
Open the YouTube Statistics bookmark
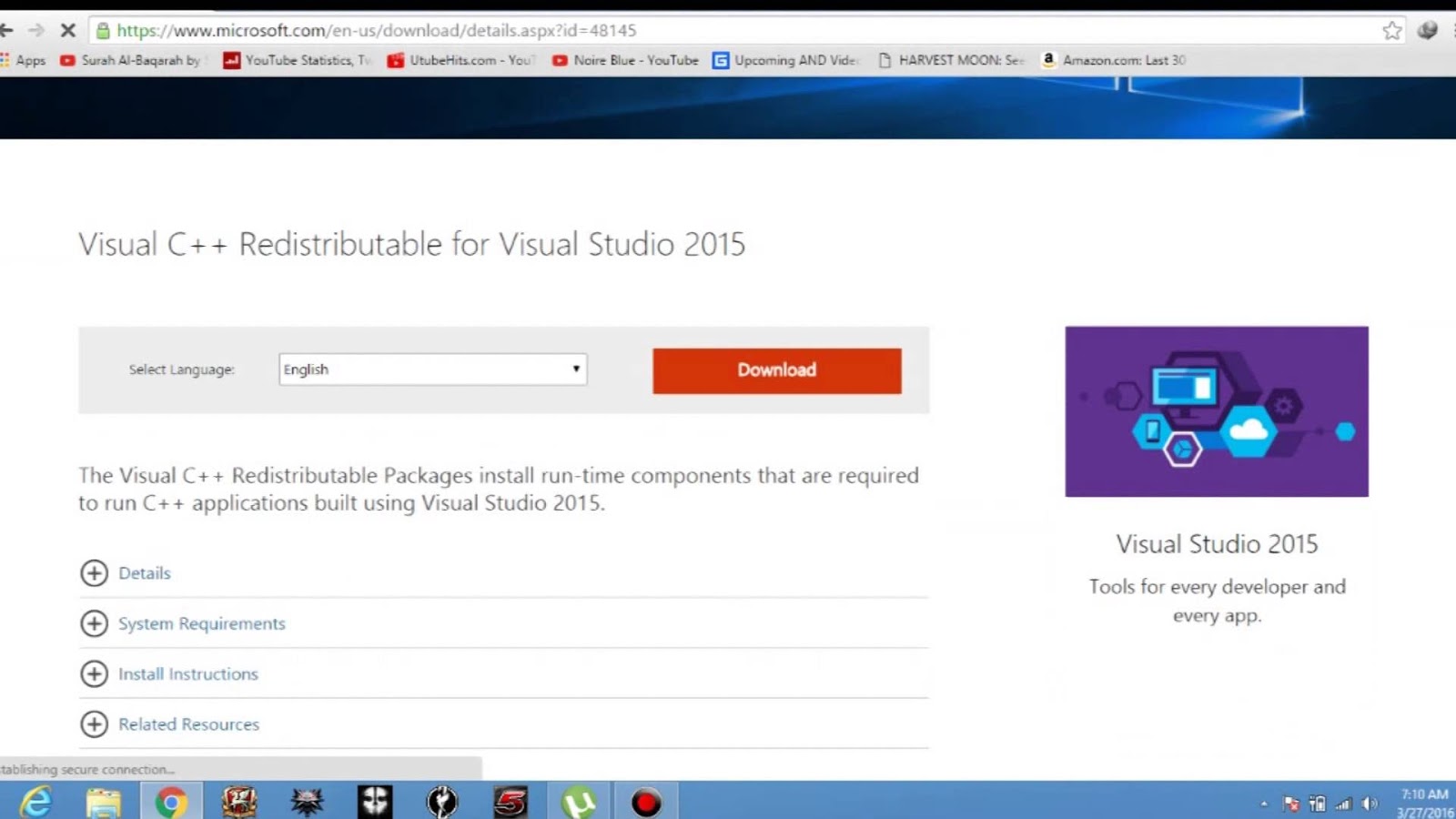[x=298, y=60]
